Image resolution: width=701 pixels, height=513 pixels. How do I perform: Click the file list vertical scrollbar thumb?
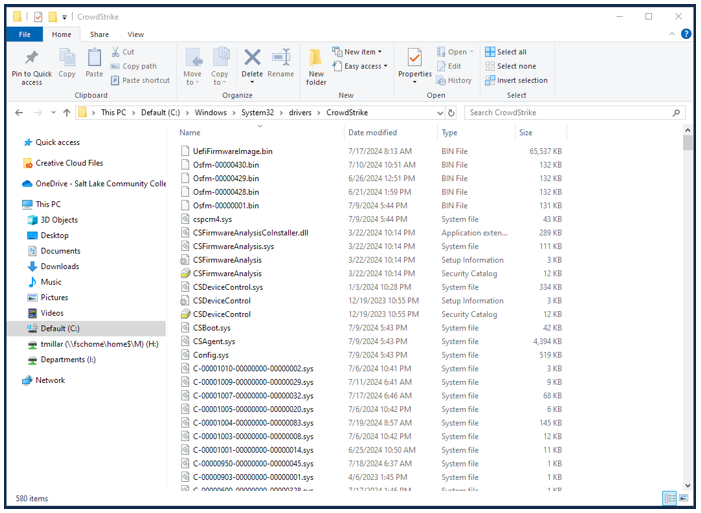688,143
